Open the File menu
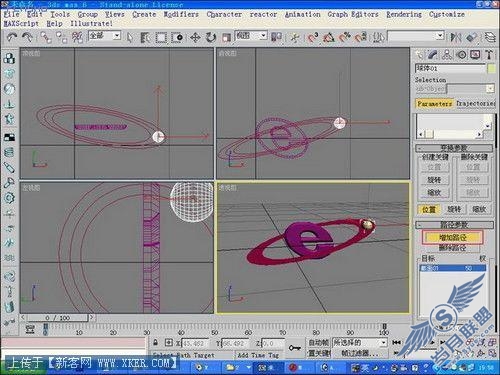 11,14
